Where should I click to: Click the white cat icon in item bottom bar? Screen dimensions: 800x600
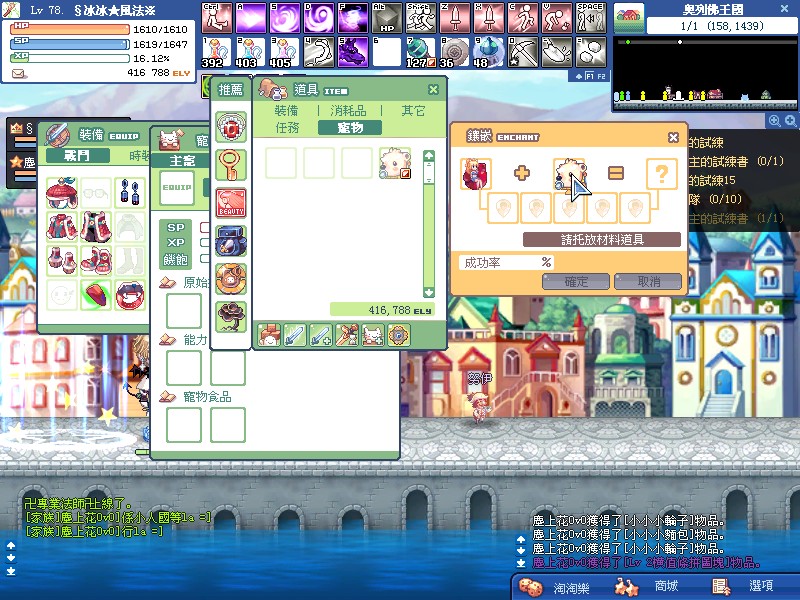373,335
